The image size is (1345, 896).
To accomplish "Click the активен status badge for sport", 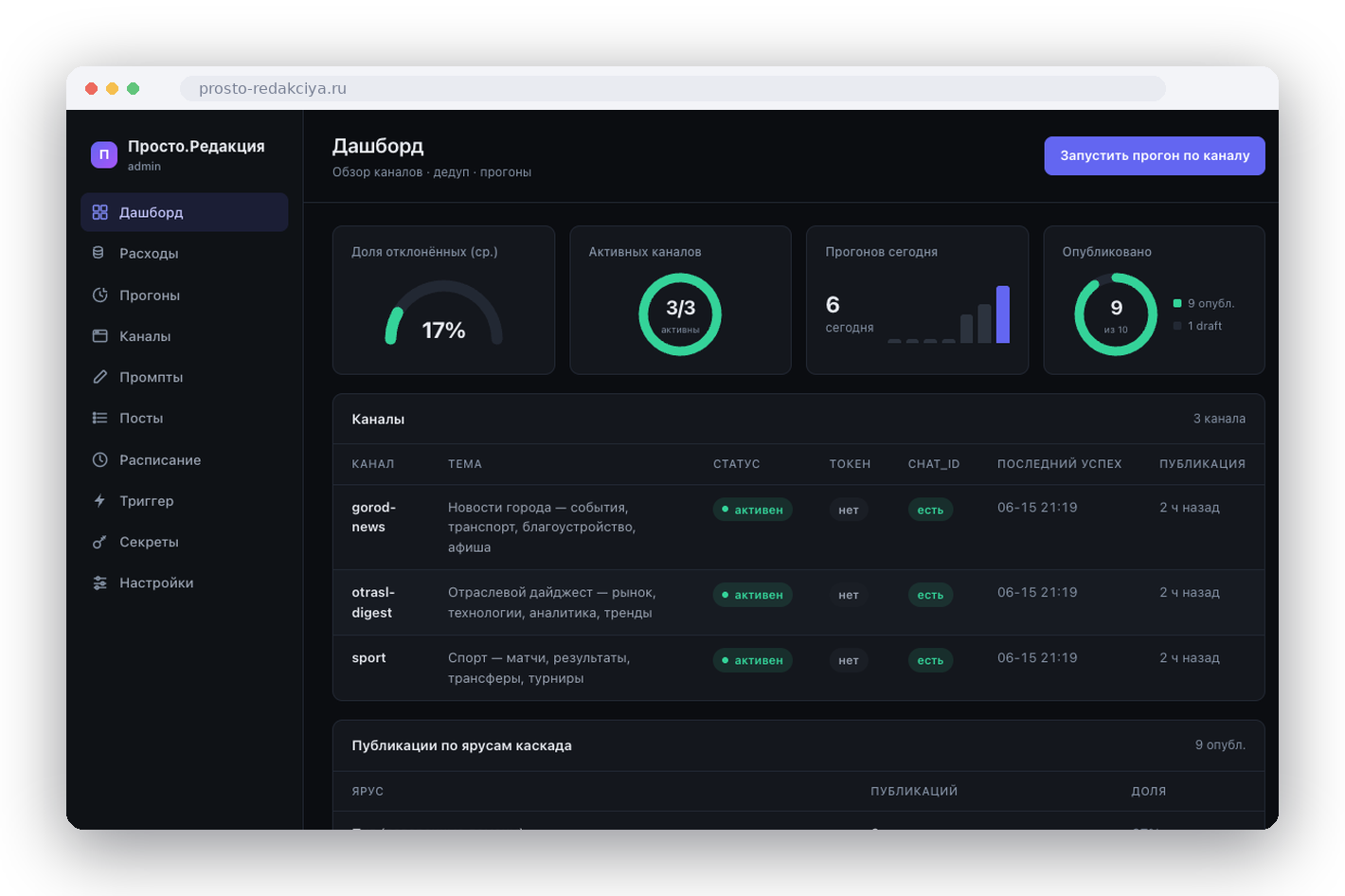I will [753, 660].
